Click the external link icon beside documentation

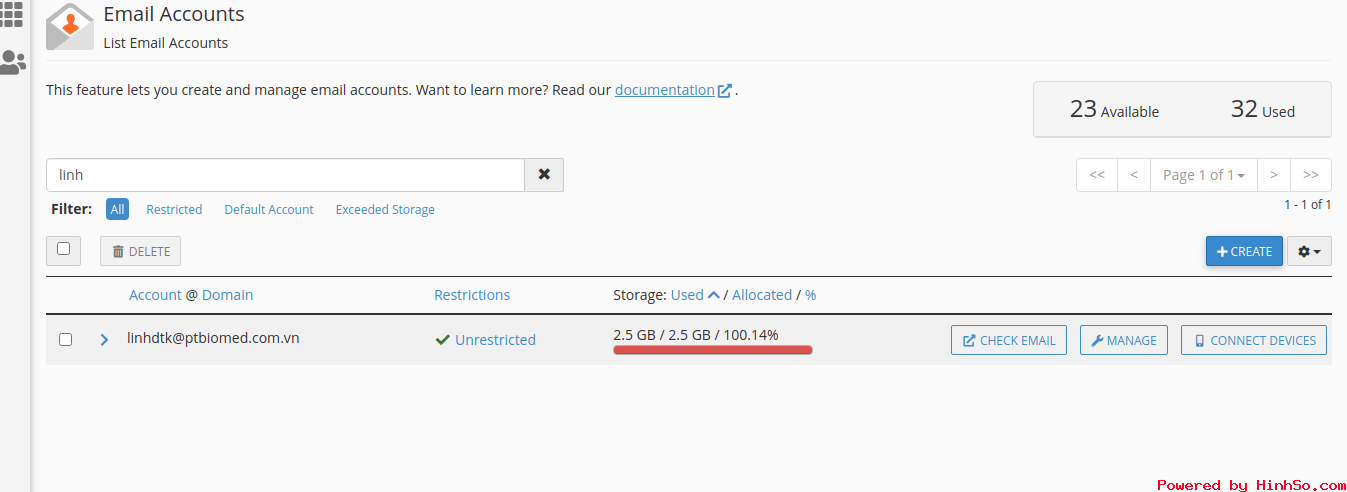pos(725,90)
